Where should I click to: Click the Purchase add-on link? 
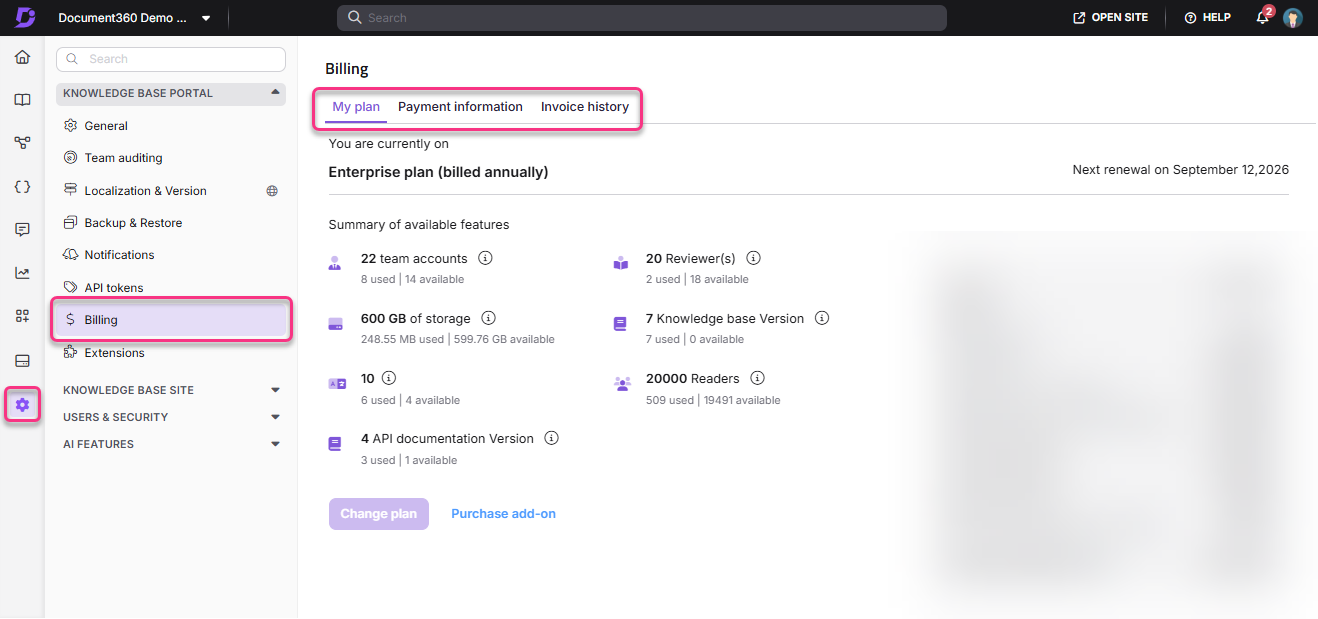(x=503, y=514)
